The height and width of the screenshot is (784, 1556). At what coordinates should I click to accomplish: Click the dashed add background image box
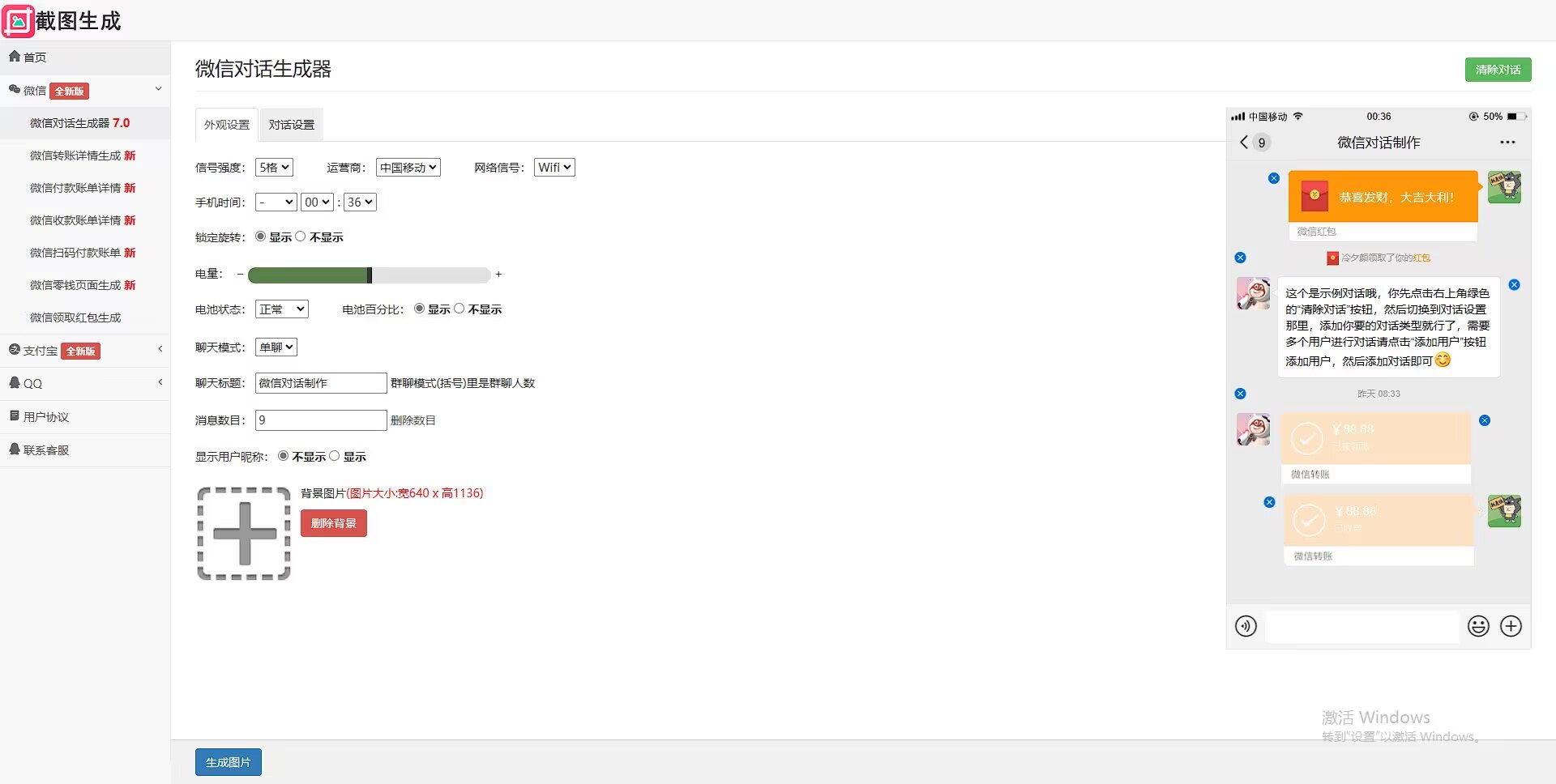pos(244,534)
